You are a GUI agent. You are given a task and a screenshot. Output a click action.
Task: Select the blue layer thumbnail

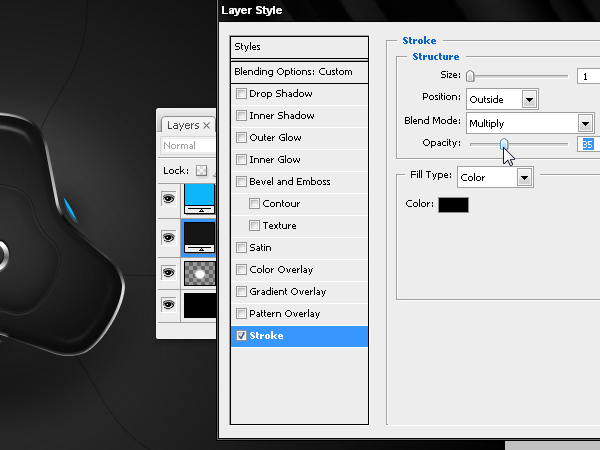(x=200, y=199)
